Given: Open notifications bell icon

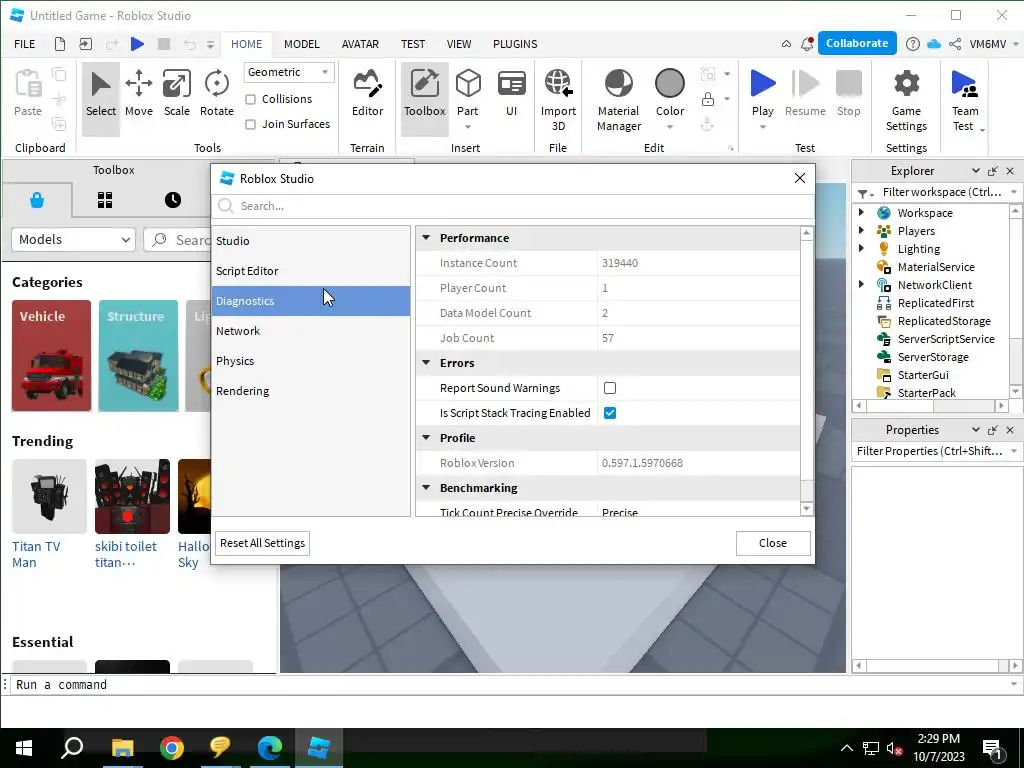Looking at the screenshot, I should [807, 44].
